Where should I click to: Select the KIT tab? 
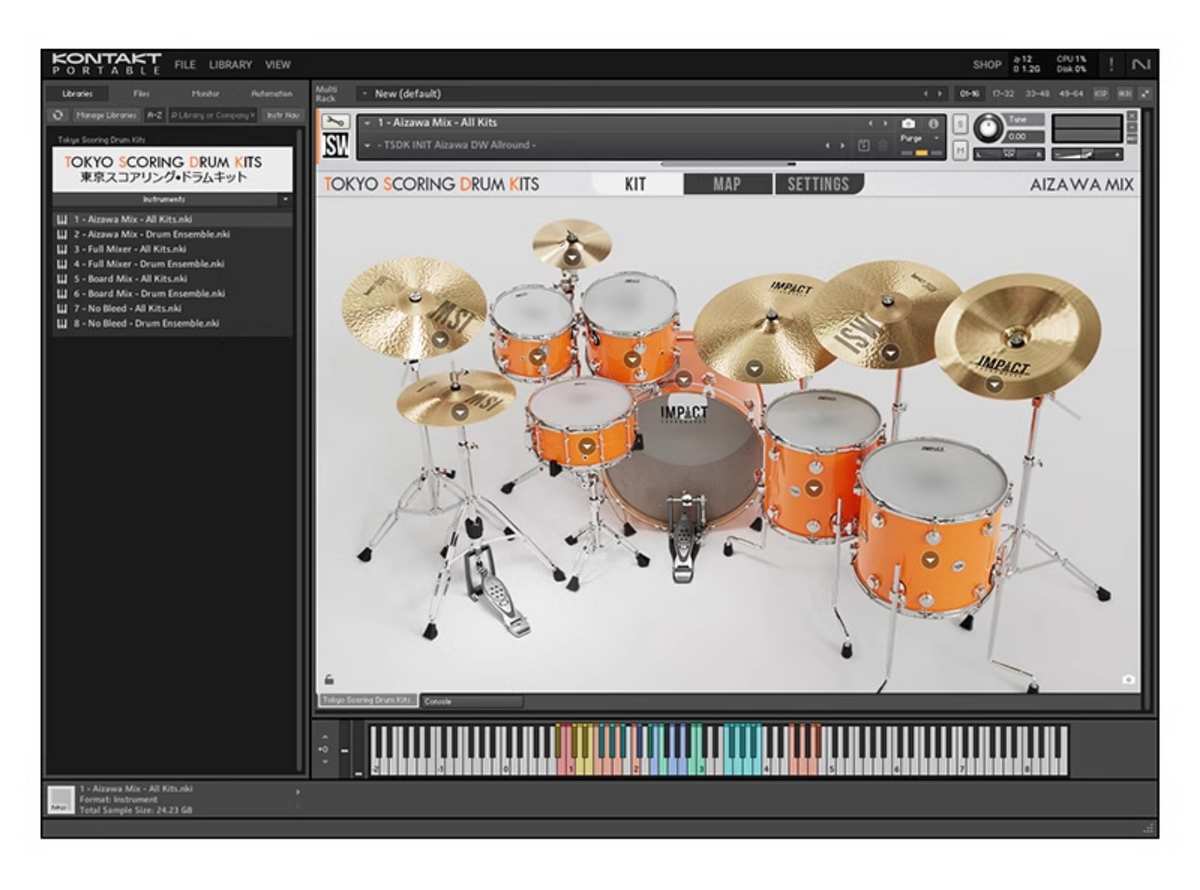(636, 184)
